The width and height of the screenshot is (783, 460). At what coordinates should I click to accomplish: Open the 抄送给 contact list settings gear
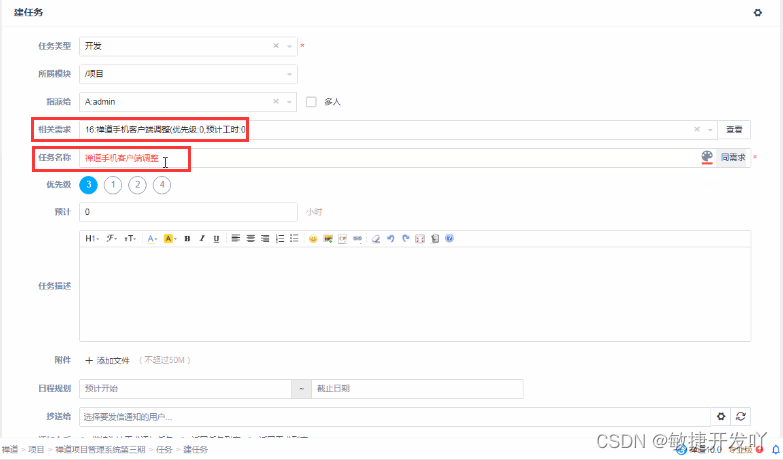721,417
